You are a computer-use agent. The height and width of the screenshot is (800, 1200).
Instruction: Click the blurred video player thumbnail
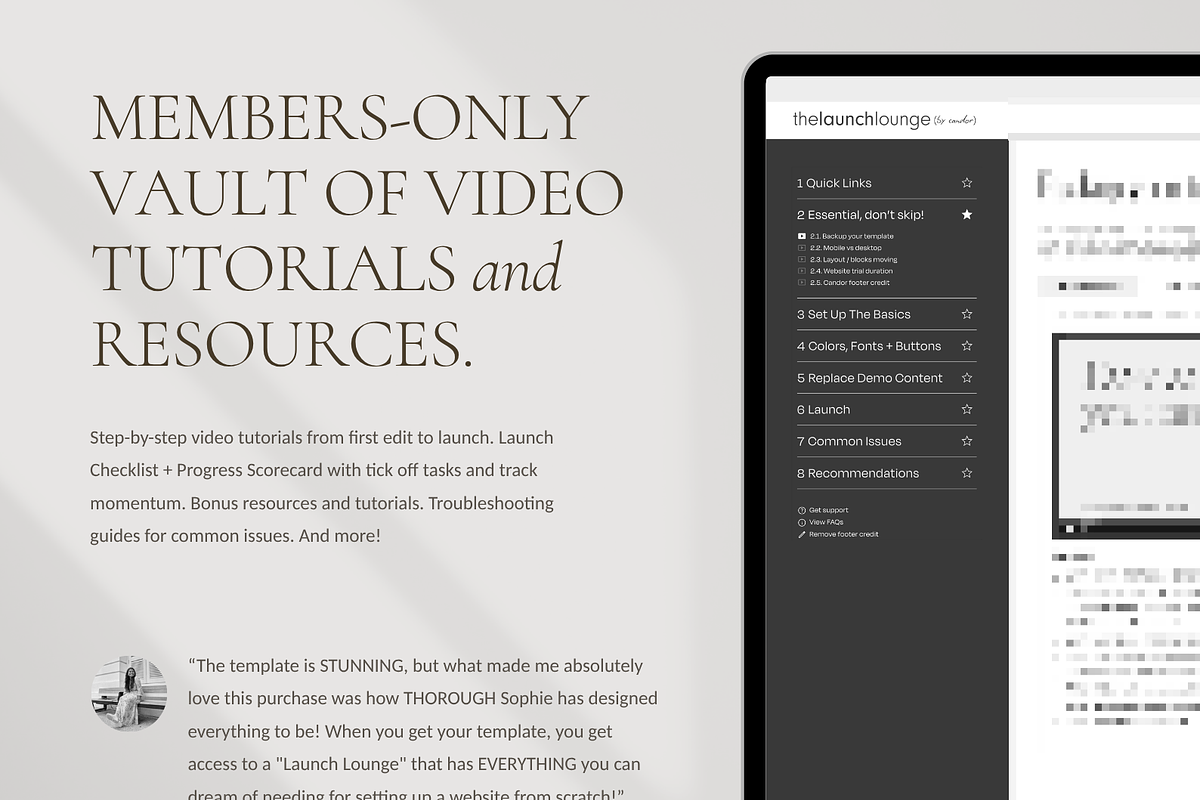pos(1127,436)
